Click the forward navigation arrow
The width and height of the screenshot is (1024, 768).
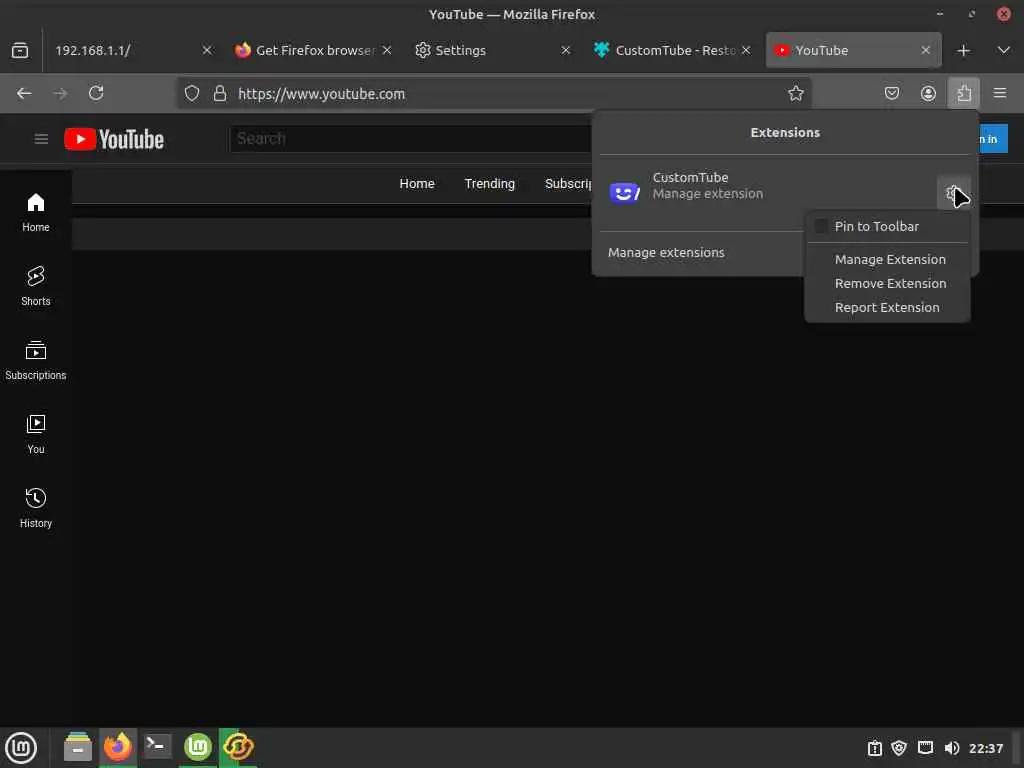point(59,93)
